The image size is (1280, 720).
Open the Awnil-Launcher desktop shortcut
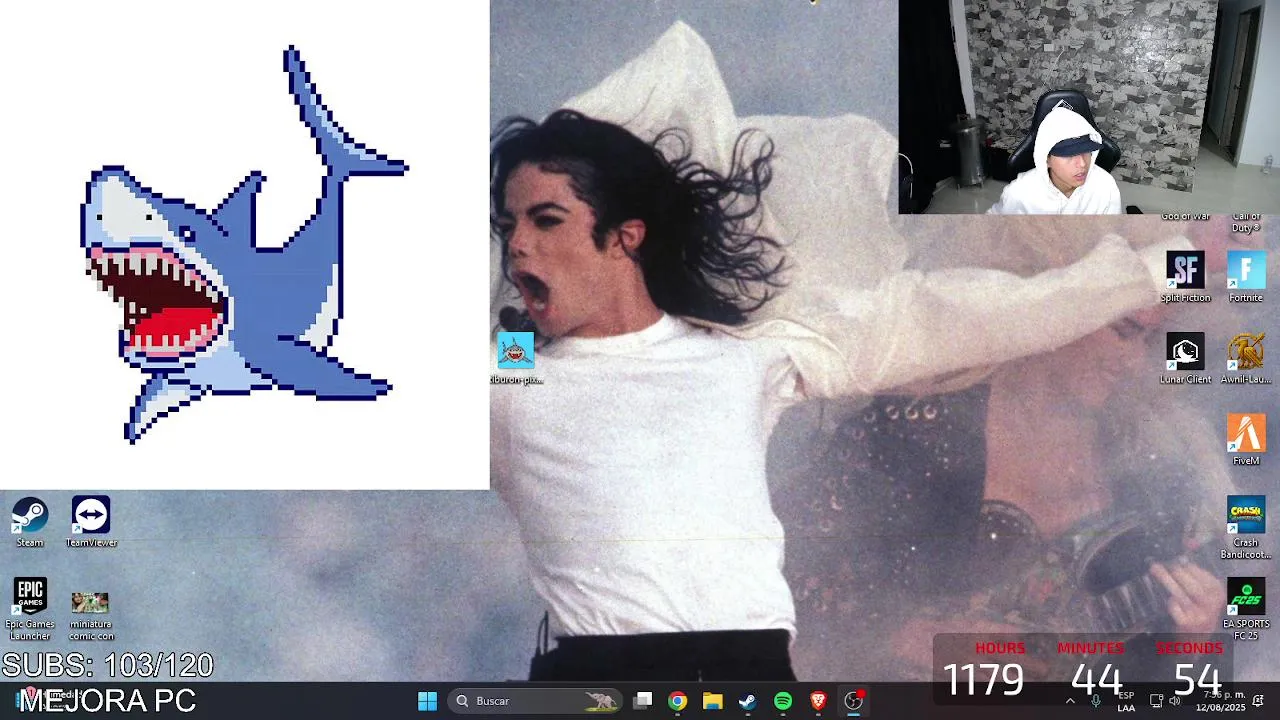(x=1246, y=359)
